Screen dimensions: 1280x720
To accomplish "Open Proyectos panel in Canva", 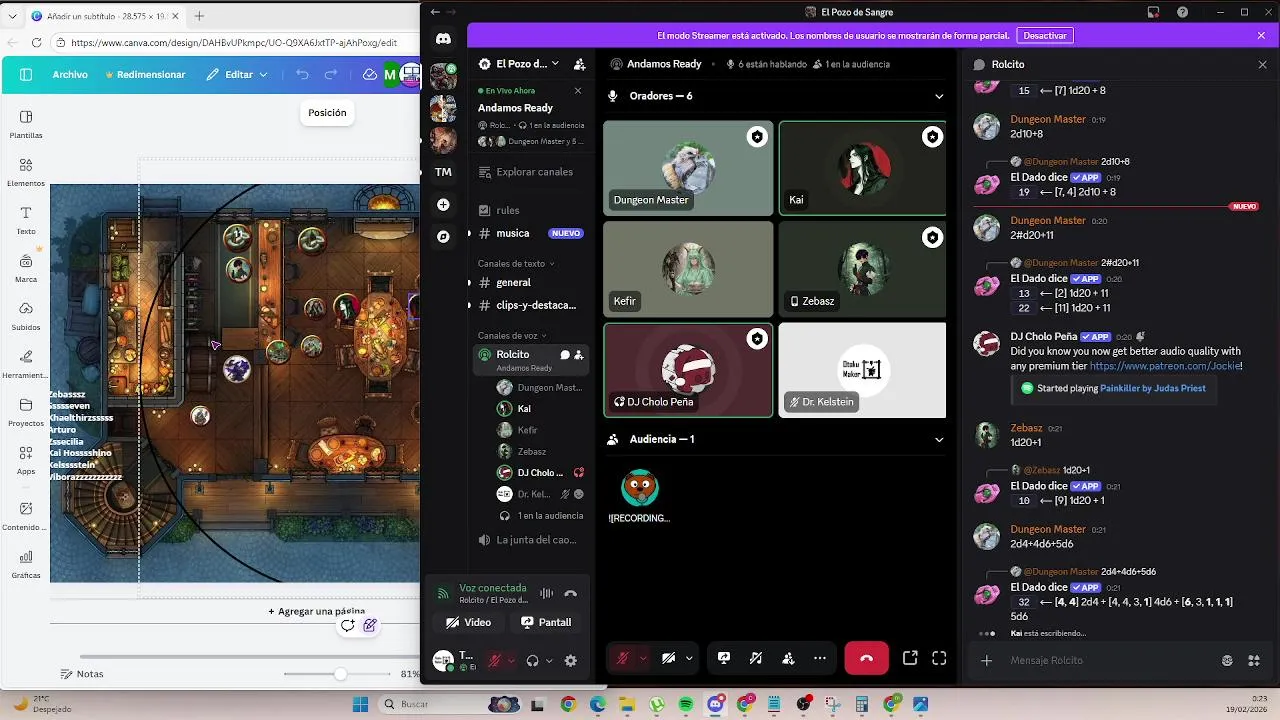I will [26, 412].
